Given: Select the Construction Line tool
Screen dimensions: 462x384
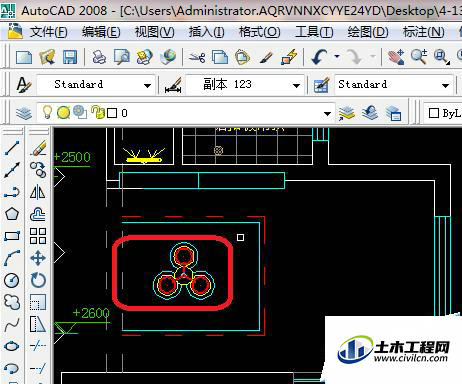Looking at the screenshot, I should [12, 170].
